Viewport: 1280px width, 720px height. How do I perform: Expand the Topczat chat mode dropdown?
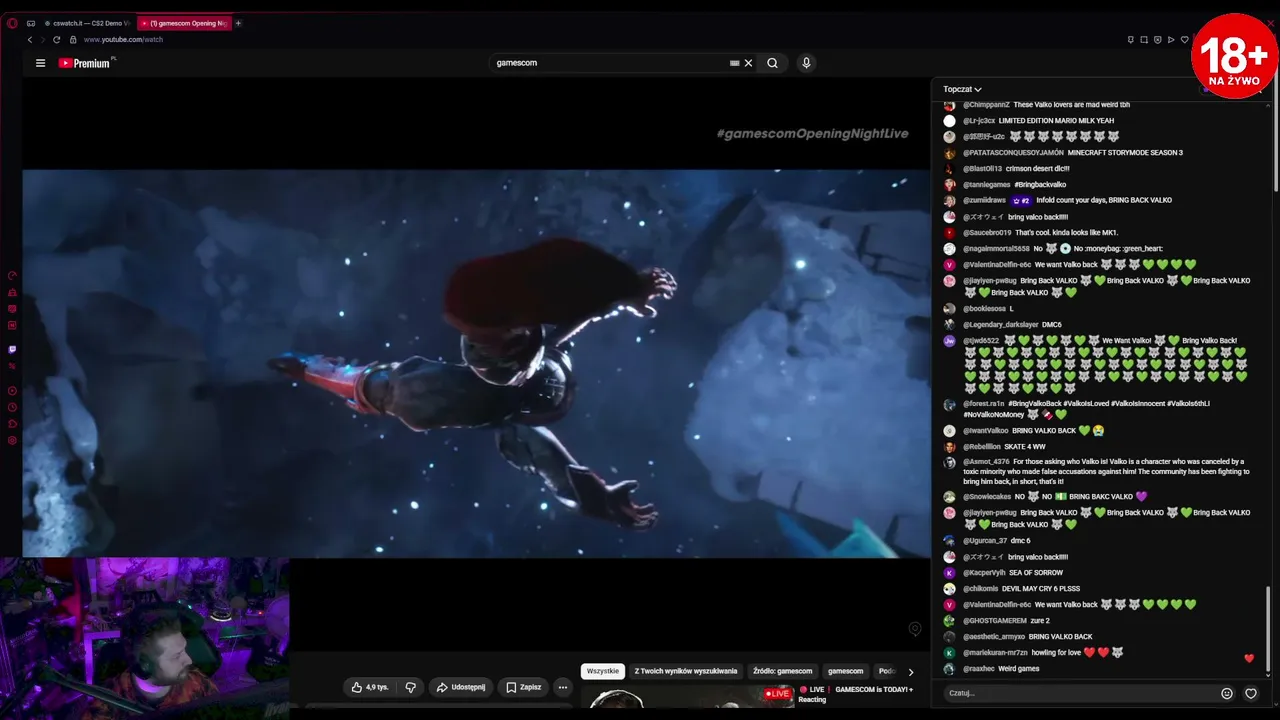point(962,89)
